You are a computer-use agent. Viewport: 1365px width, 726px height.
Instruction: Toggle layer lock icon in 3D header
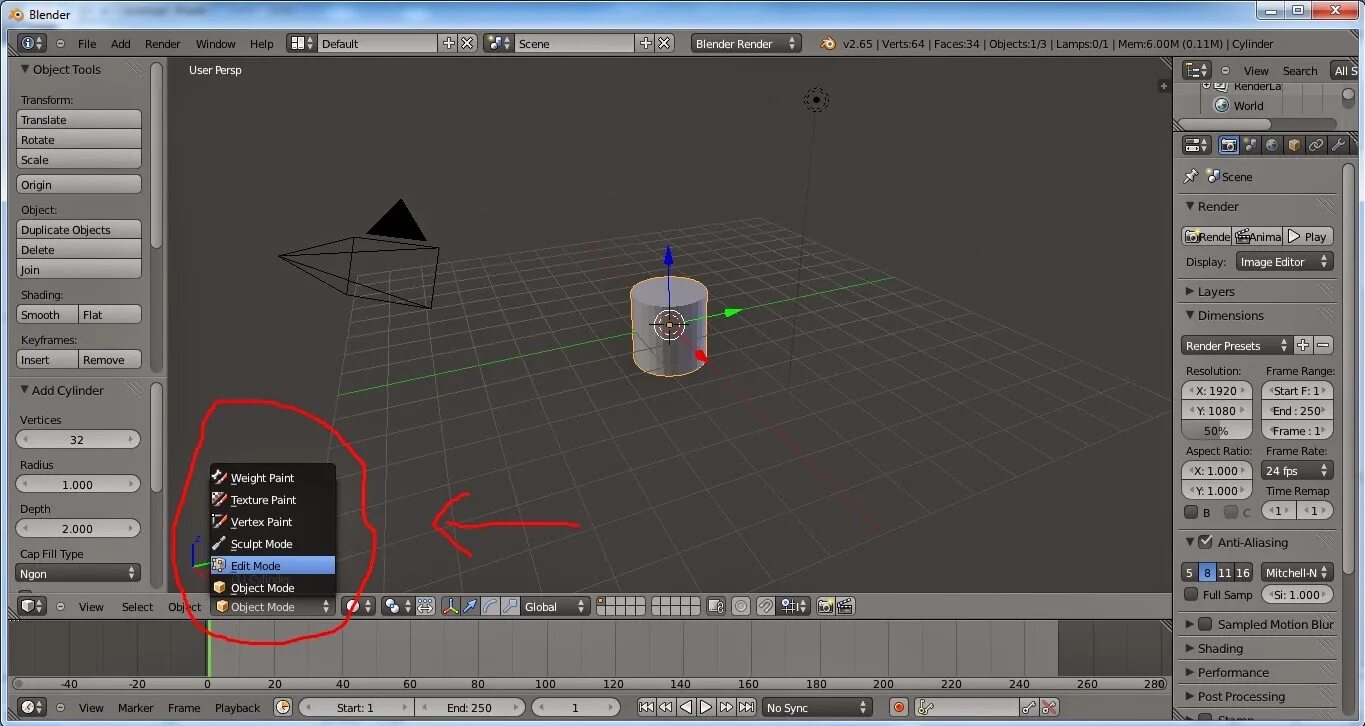coord(715,606)
